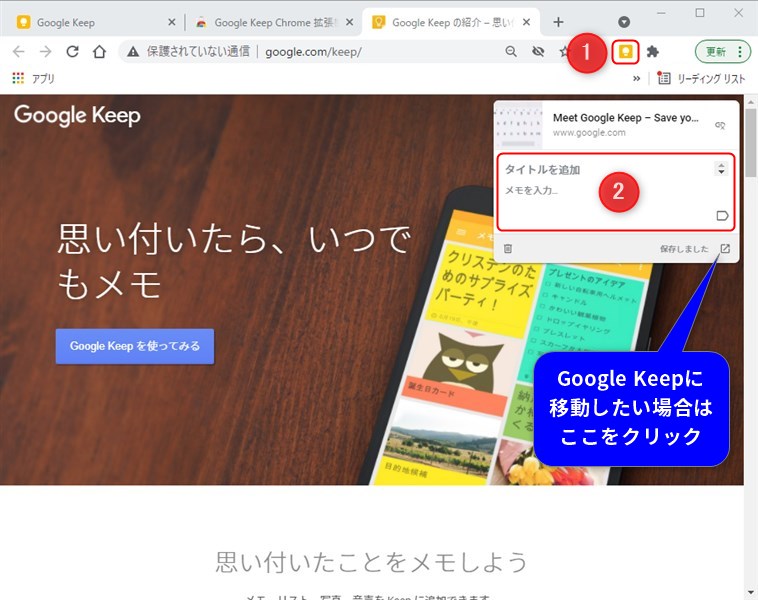Click the zoom magnifier in address bar
The height and width of the screenshot is (600, 758).
[511, 52]
